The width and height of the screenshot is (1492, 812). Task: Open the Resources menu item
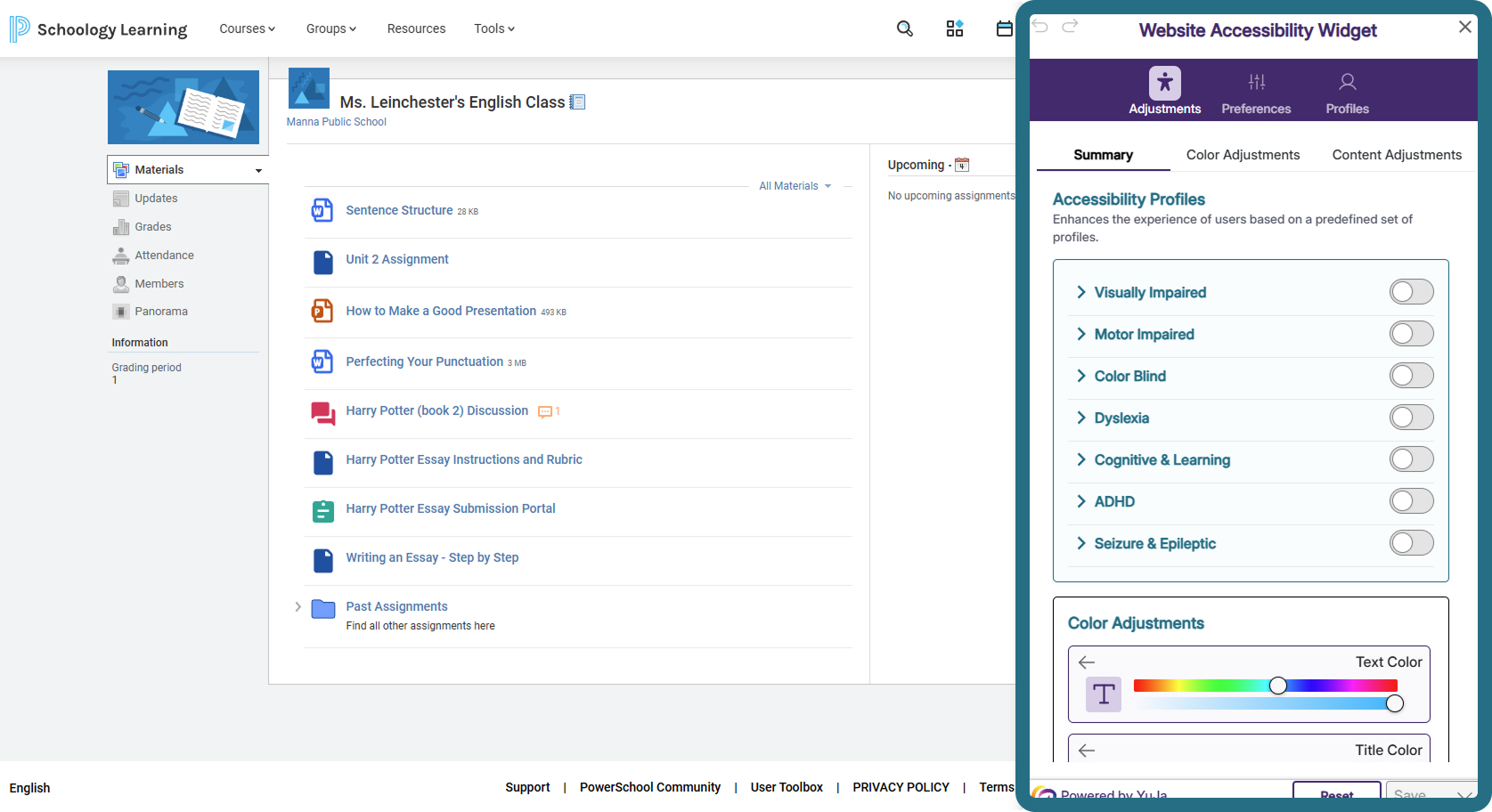(416, 28)
